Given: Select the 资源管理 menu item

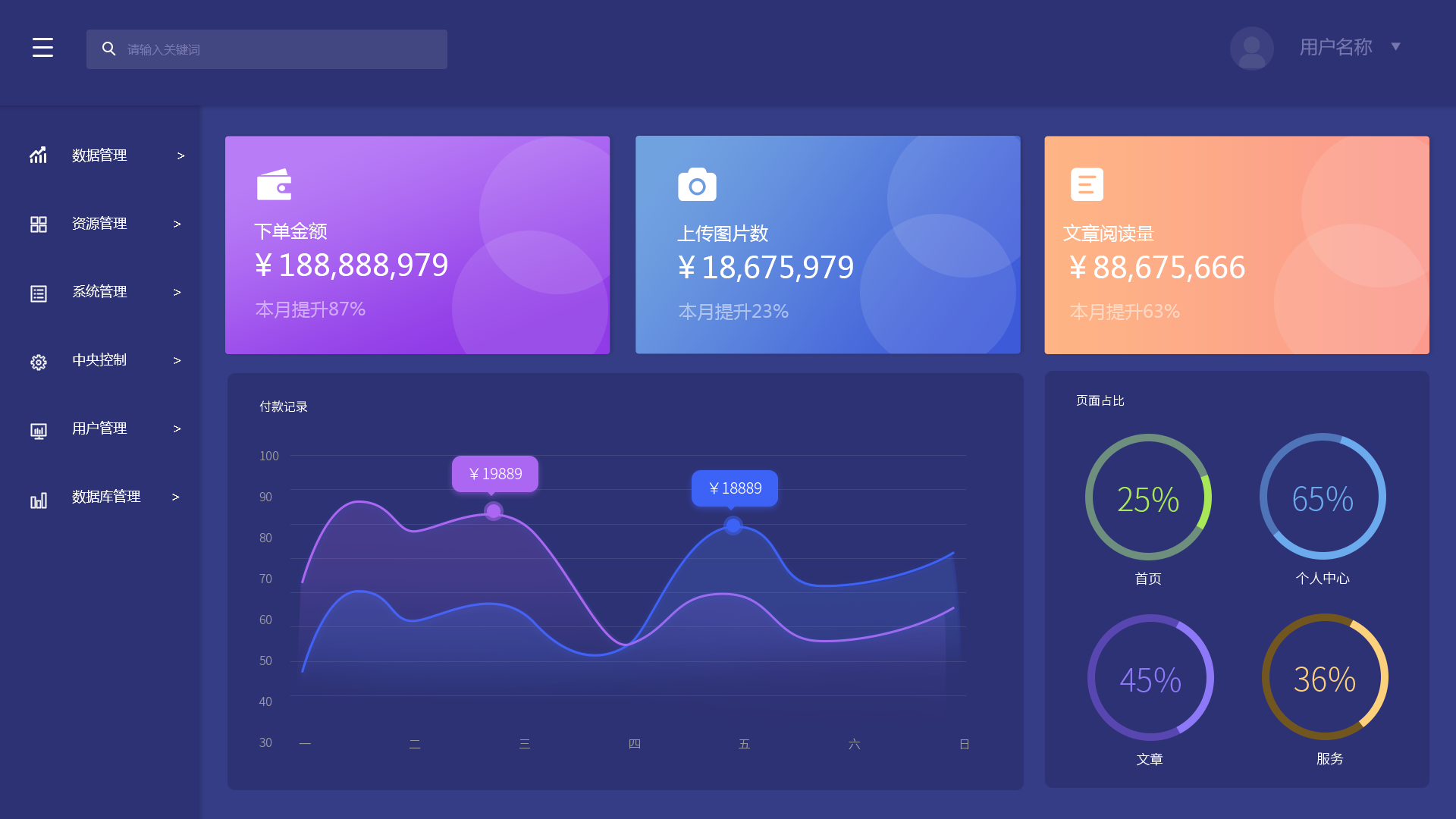Looking at the screenshot, I should click(x=99, y=224).
